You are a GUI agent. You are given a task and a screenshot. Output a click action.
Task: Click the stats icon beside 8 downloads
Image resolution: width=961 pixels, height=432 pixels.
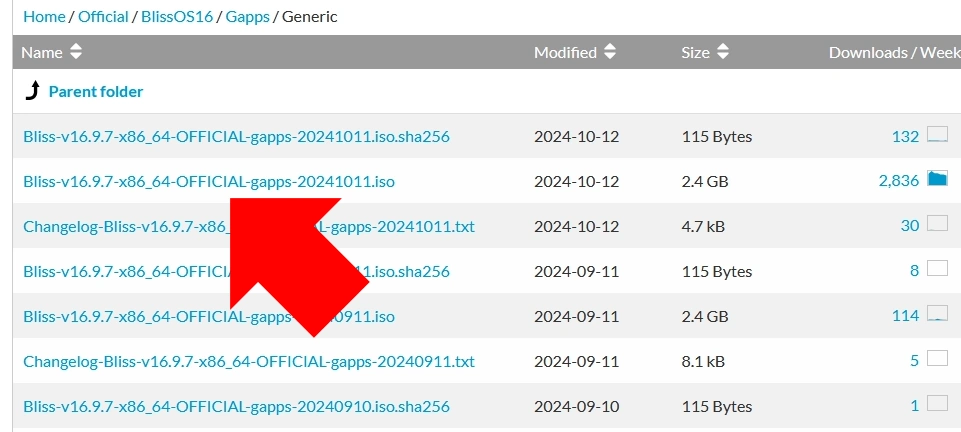937,270
